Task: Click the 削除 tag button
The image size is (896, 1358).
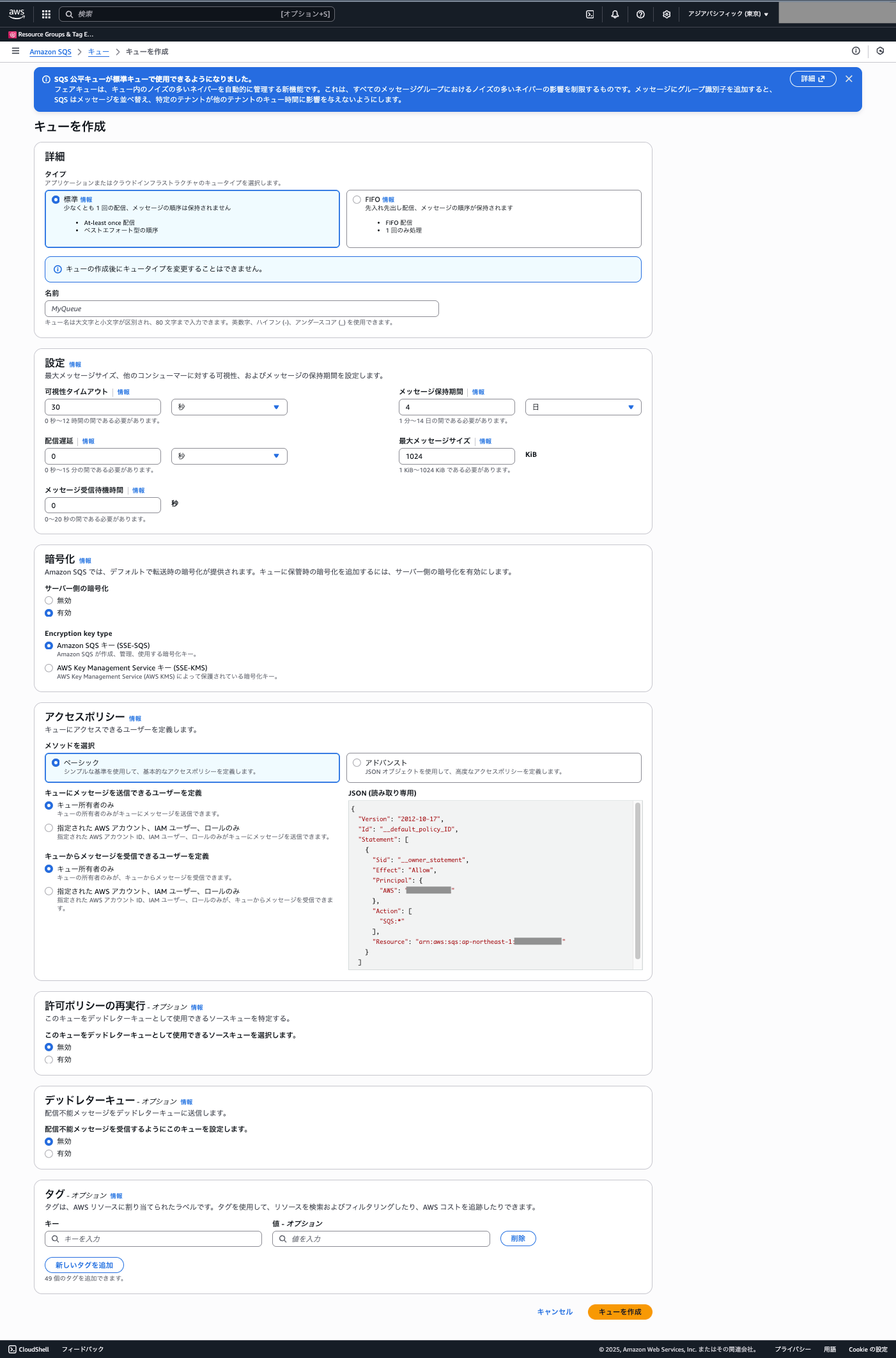Action: 518,1238
